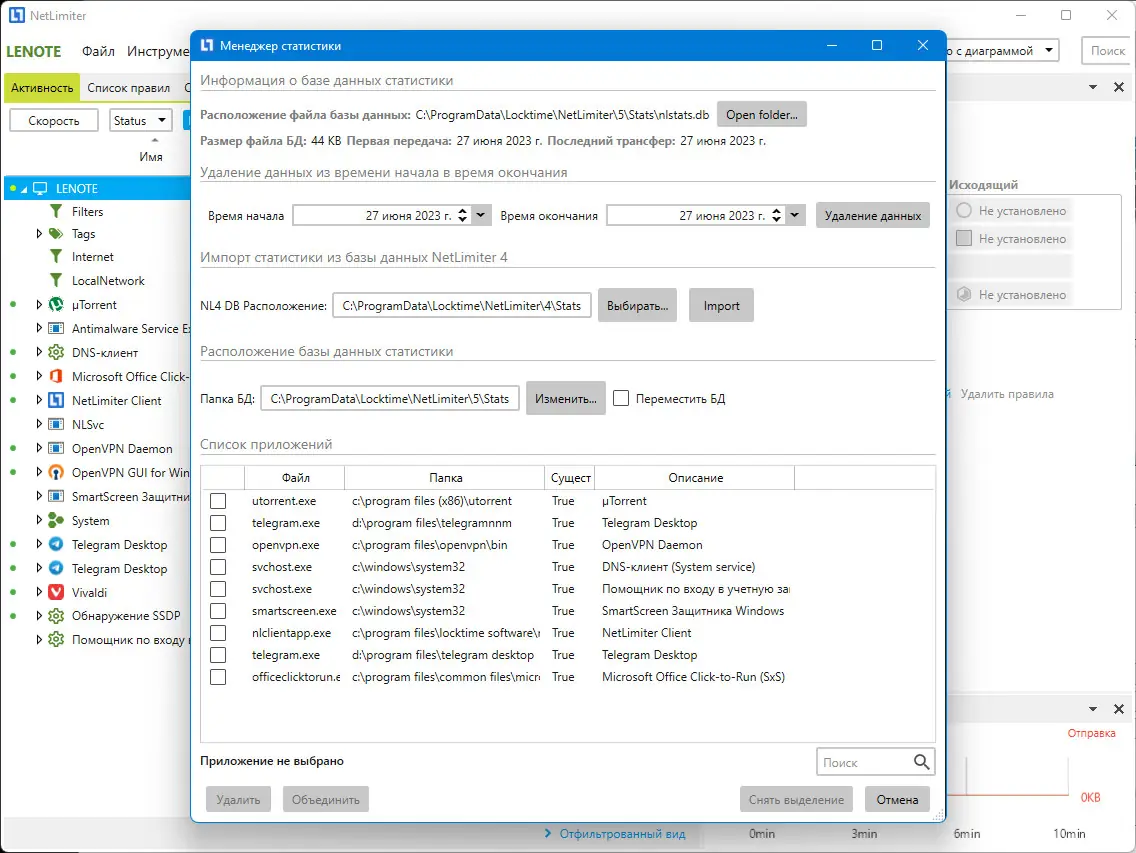Check the officeclicktorun.exe row checkbox
Viewport: 1136px width, 853px height.
[x=217, y=677]
